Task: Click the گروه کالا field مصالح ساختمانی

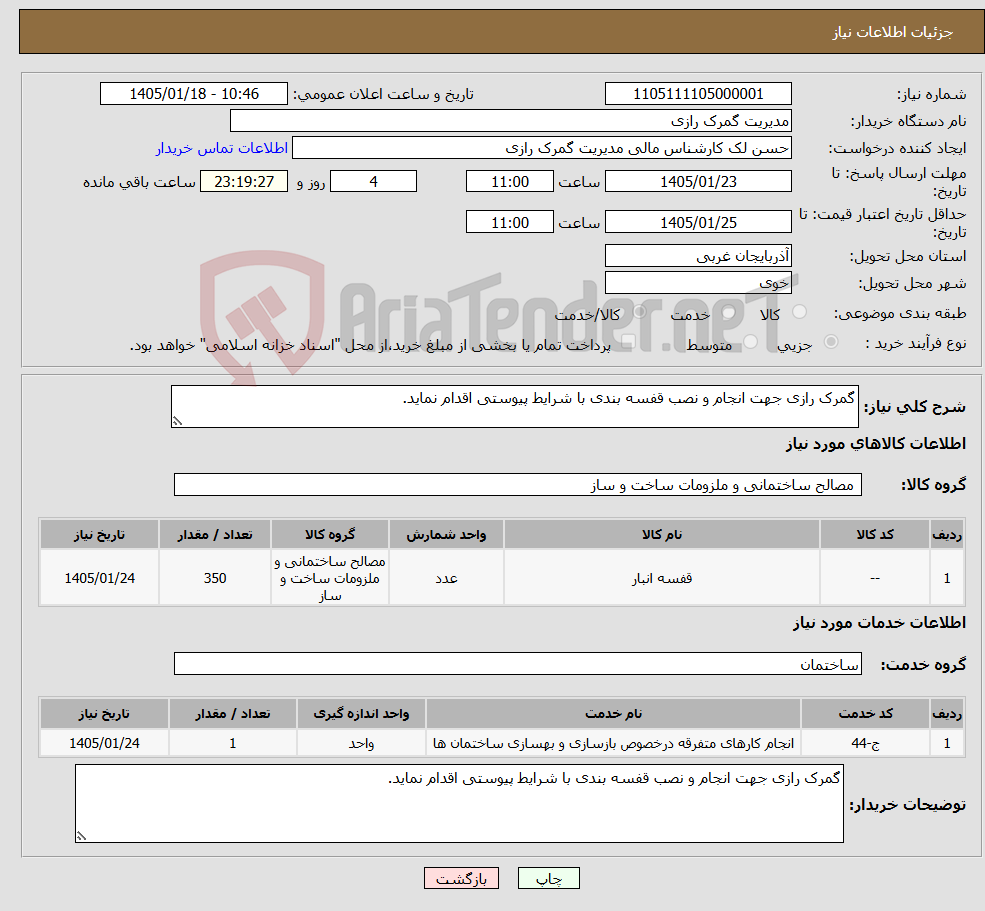Action: tap(518, 484)
